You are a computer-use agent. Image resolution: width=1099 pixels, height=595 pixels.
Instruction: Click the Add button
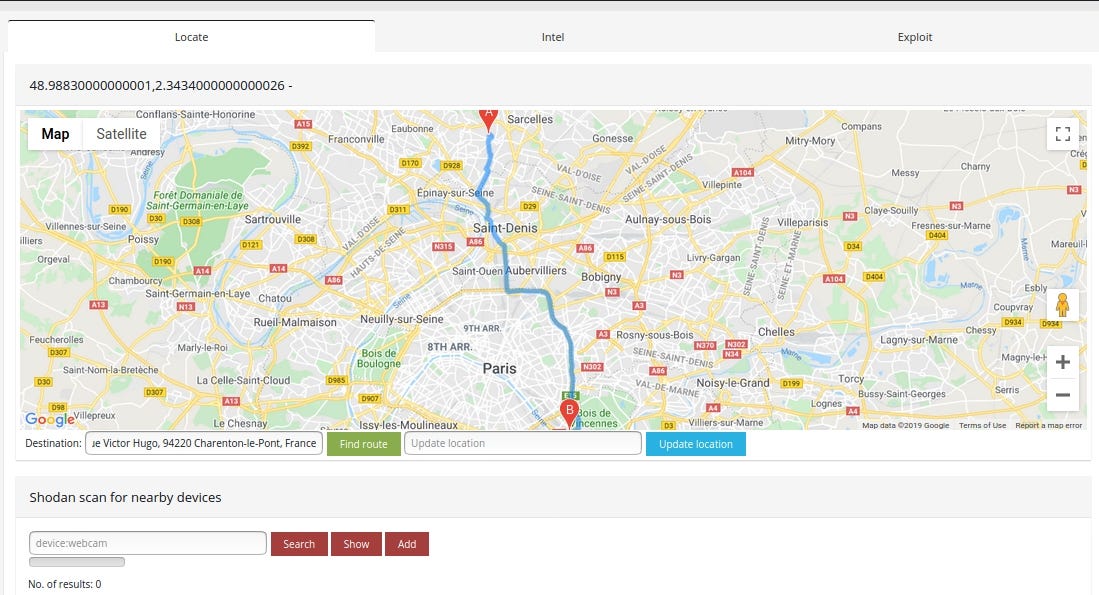click(407, 544)
